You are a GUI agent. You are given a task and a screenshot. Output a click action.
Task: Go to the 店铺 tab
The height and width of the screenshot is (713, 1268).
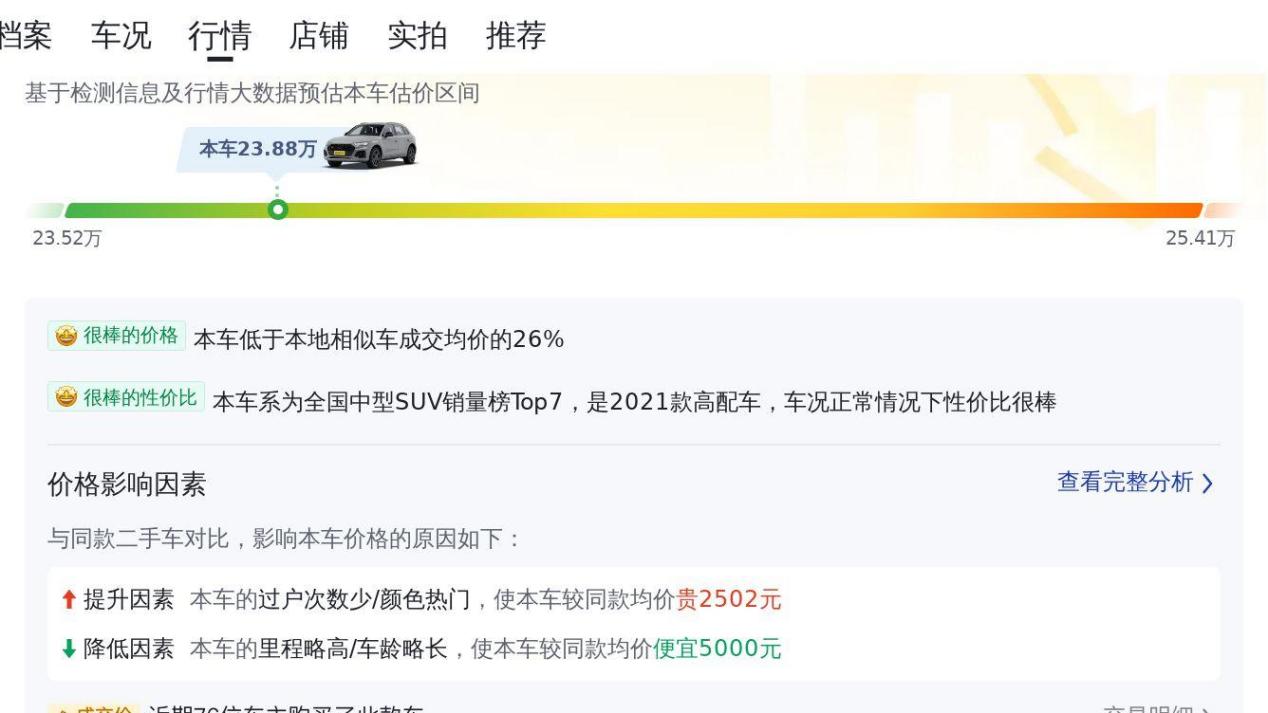pyautogui.click(x=318, y=36)
